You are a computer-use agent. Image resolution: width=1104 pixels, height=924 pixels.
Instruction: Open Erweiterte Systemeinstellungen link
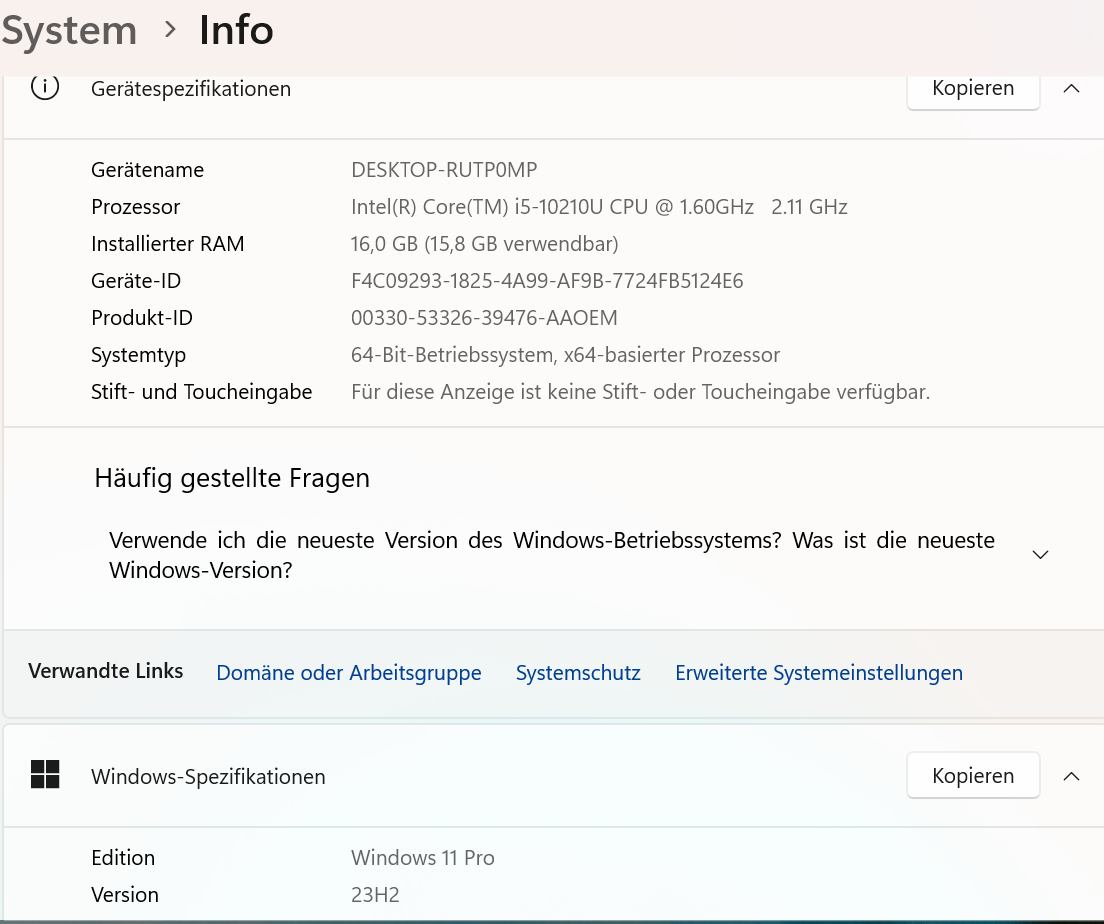(x=819, y=673)
